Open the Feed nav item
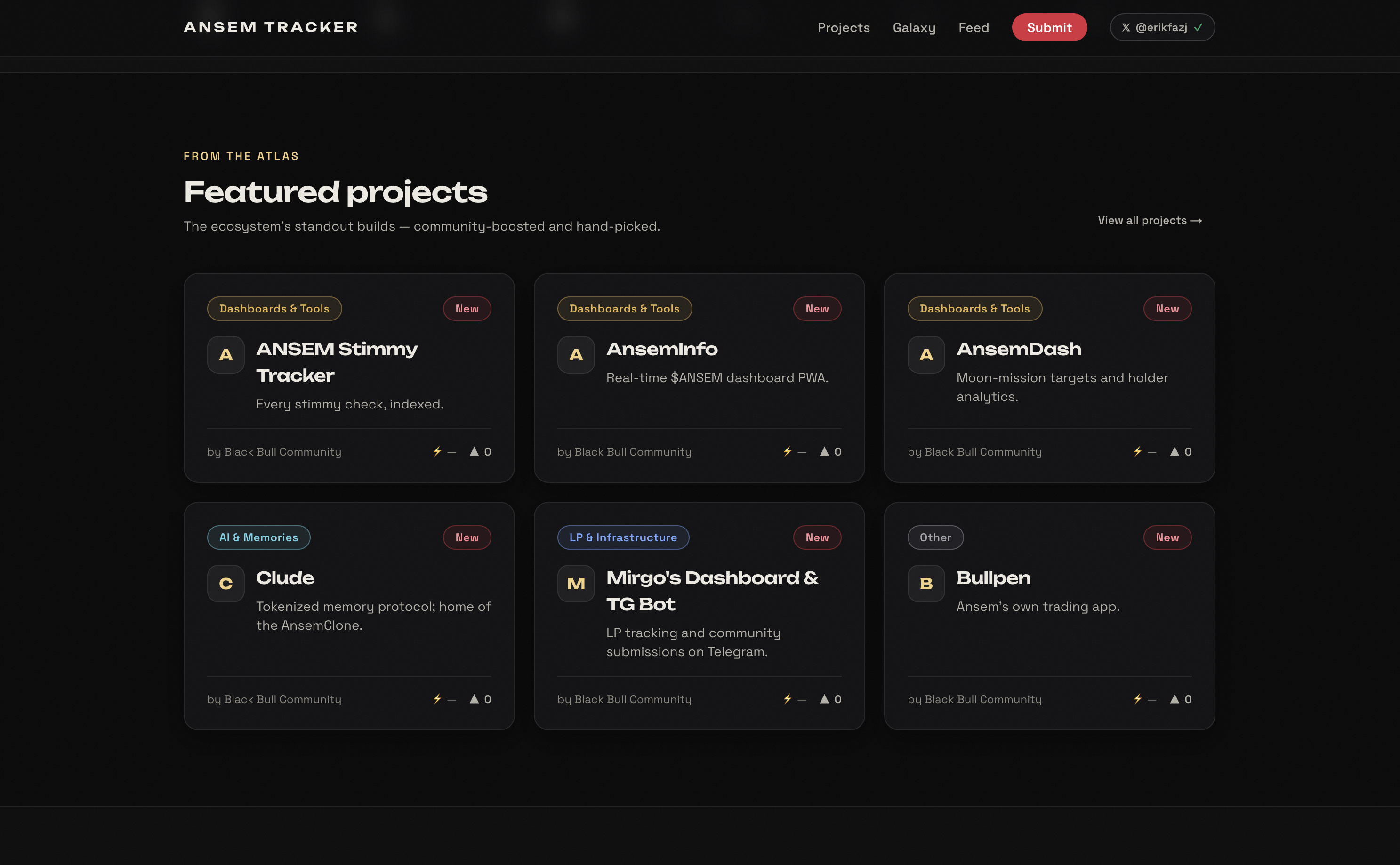Viewport: 1400px width, 865px height. [973, 27]
